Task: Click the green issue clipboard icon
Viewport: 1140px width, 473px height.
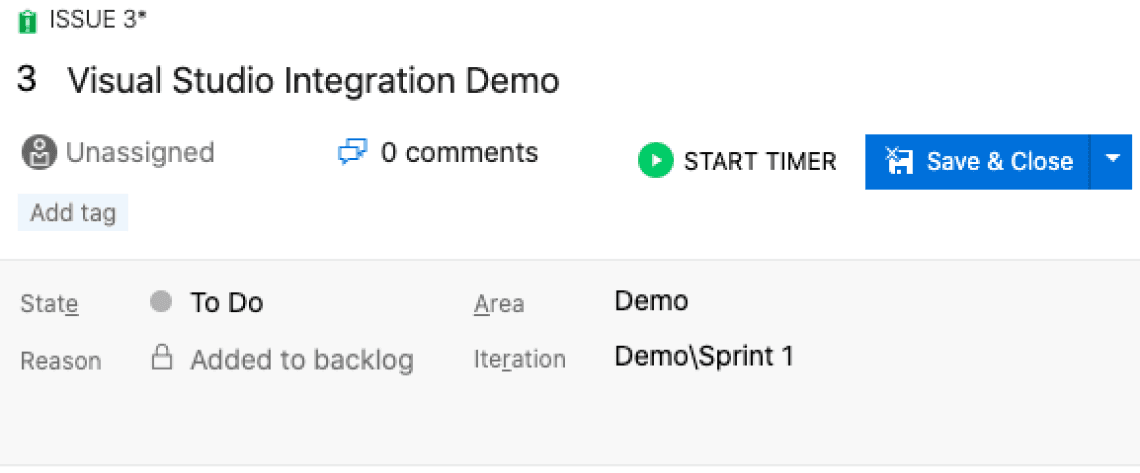Action: [x=28, y=22]
